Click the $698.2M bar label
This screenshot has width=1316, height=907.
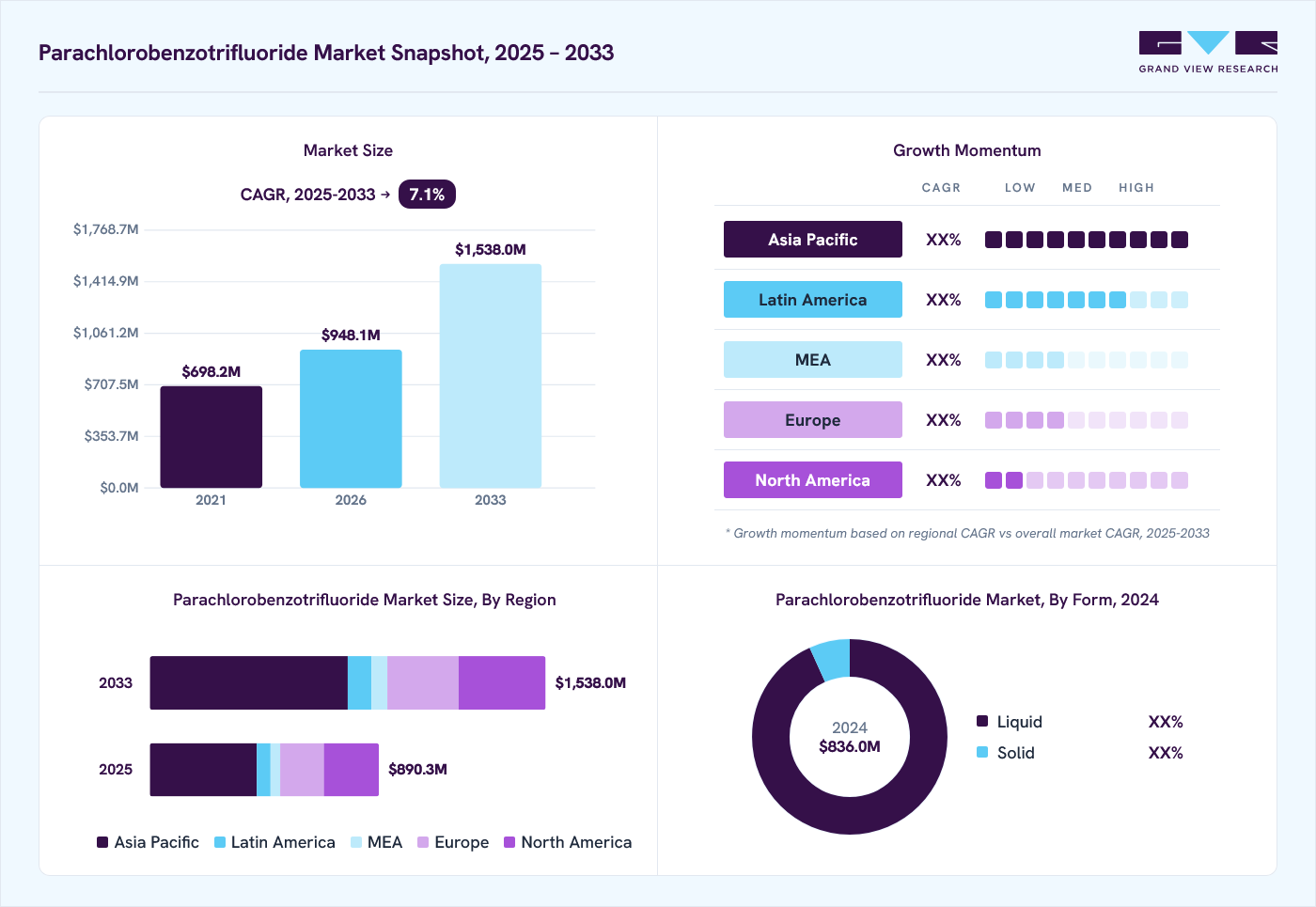click(211, 372)
